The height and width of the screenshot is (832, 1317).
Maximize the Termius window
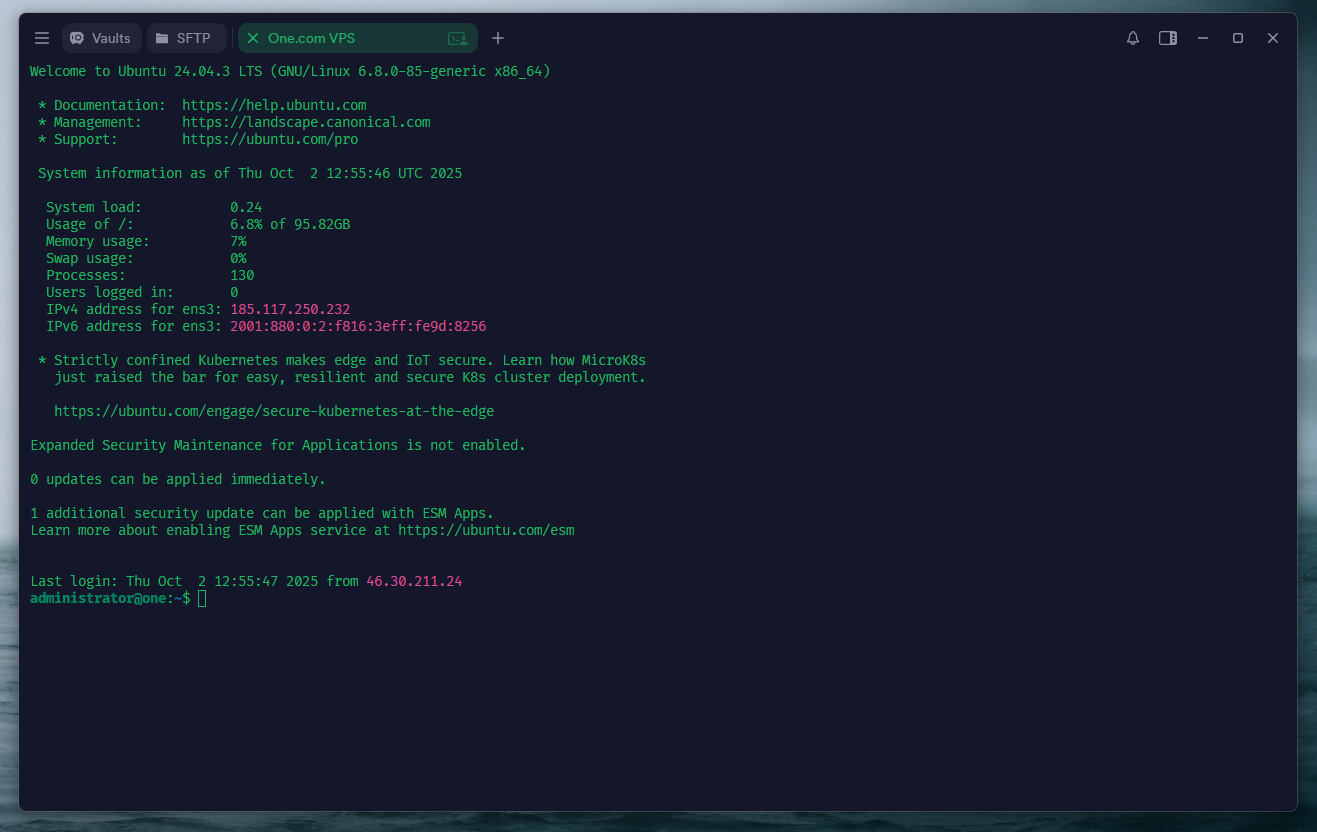pyautogui.click(x=1237, y=38)
